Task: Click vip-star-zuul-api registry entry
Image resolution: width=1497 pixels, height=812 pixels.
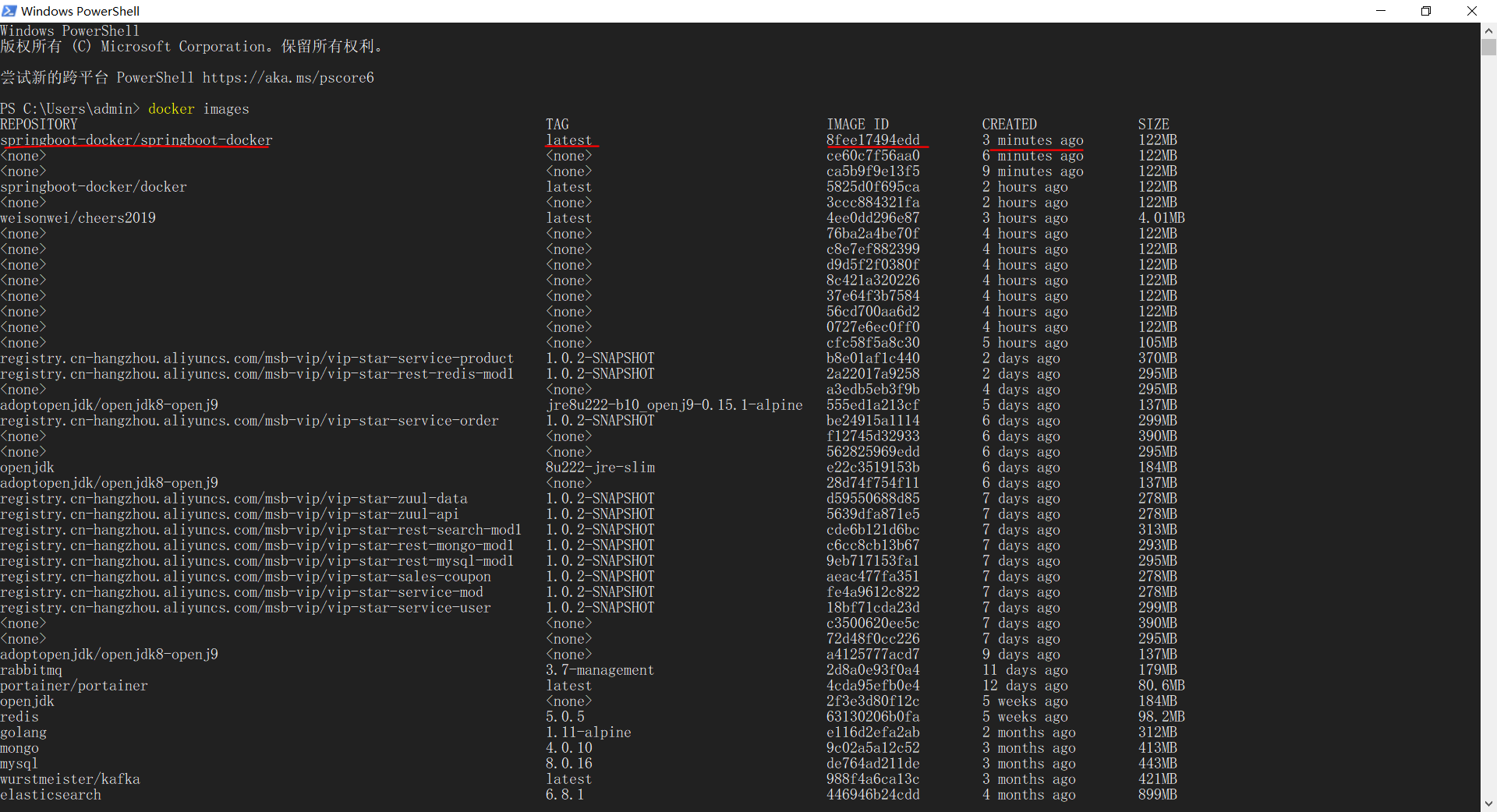Action: point(230,514)
